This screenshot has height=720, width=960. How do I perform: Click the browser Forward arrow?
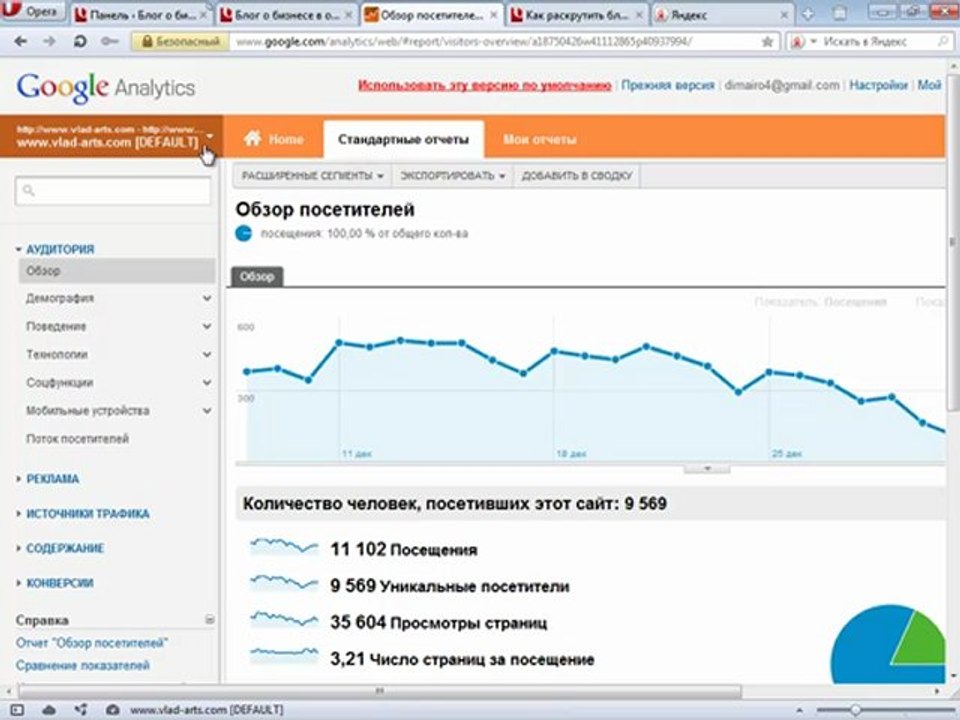point(50,42)
